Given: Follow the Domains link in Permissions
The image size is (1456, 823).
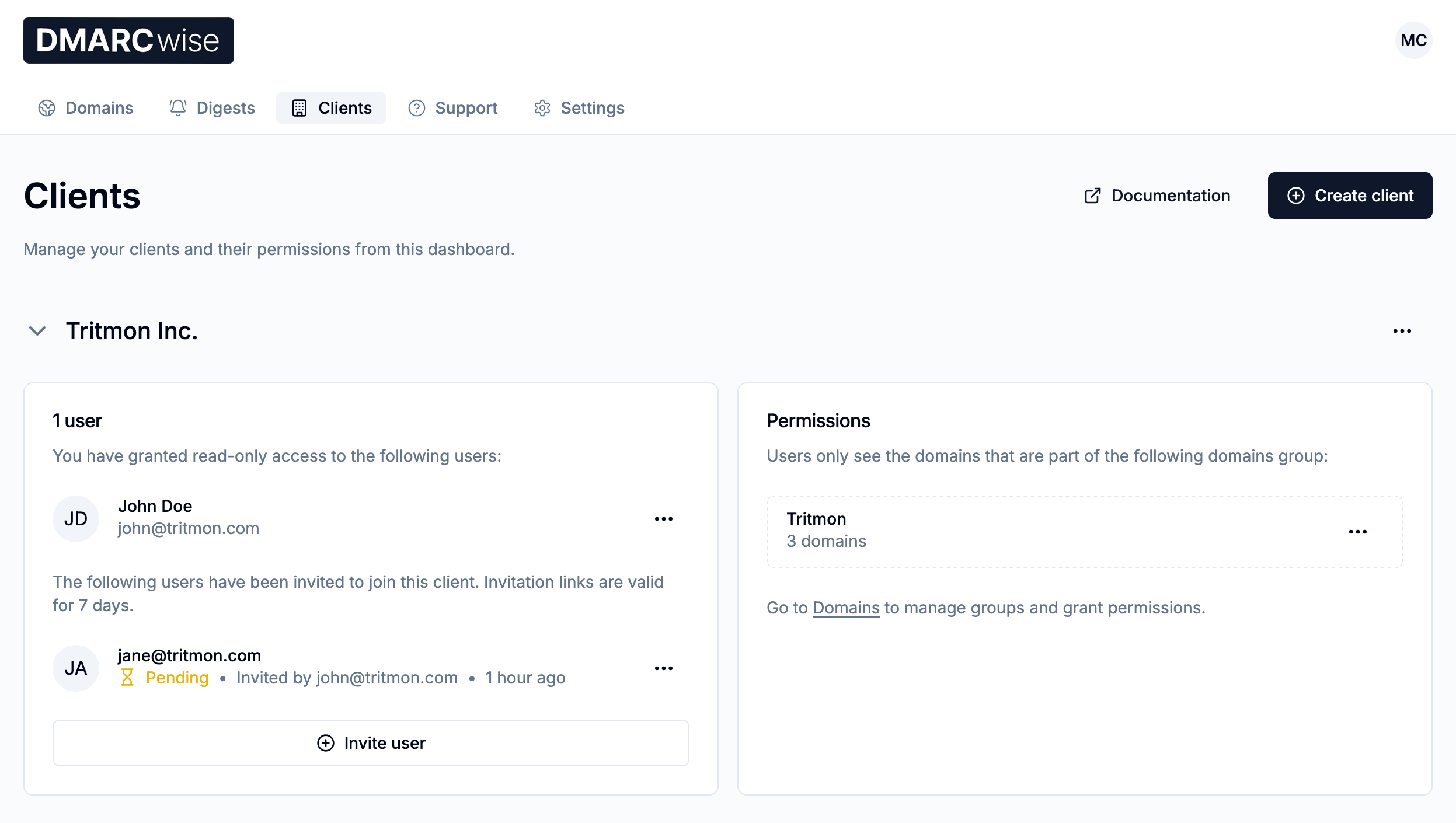Looking at the screenshot, I should tap(846, 608).
